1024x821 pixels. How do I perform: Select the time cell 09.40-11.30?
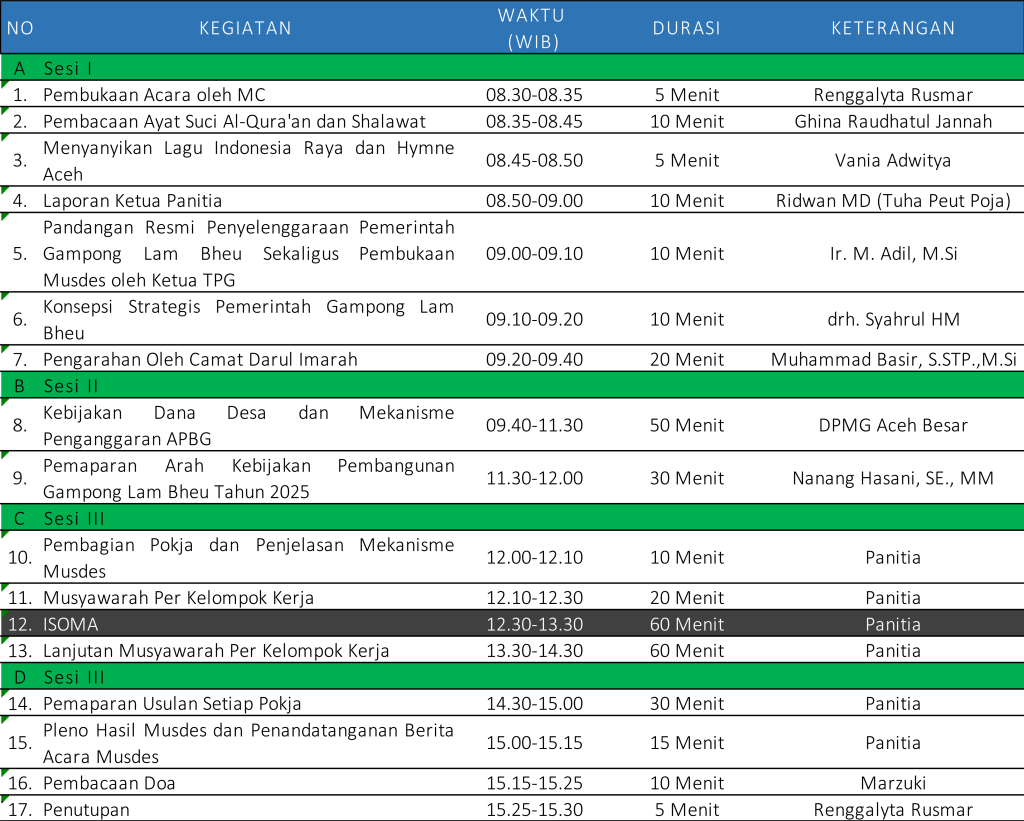pos(534,425)
